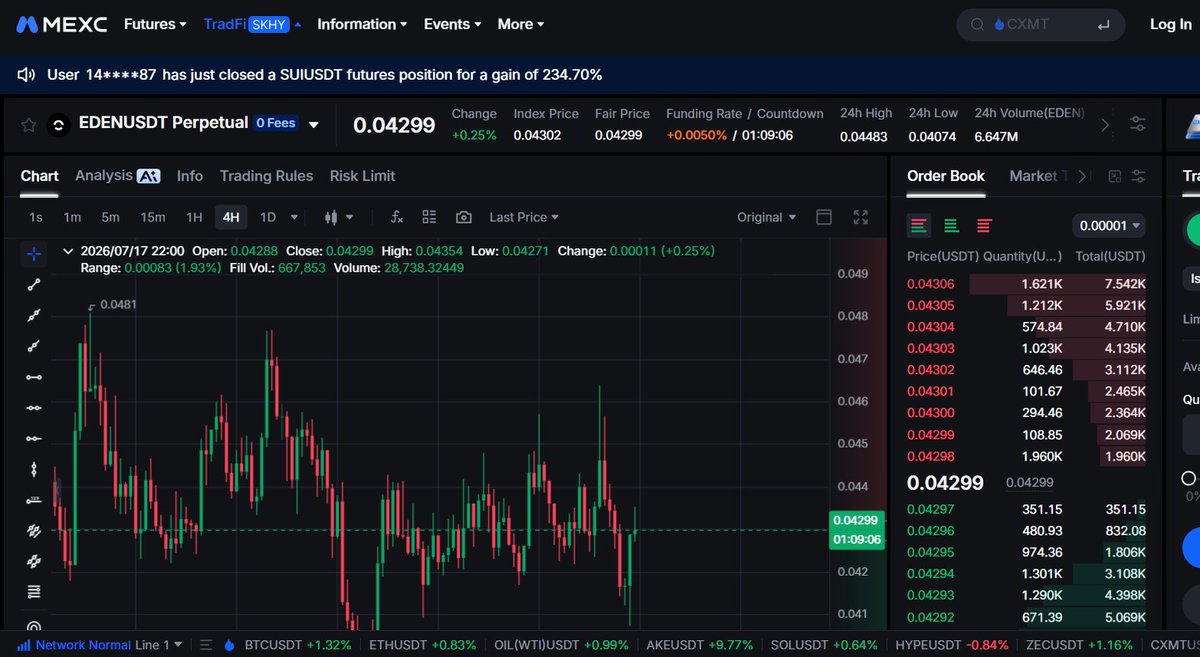Switch to the Analysis AI tab
This screenshot has width=1200, height=657.
[117, 176]
